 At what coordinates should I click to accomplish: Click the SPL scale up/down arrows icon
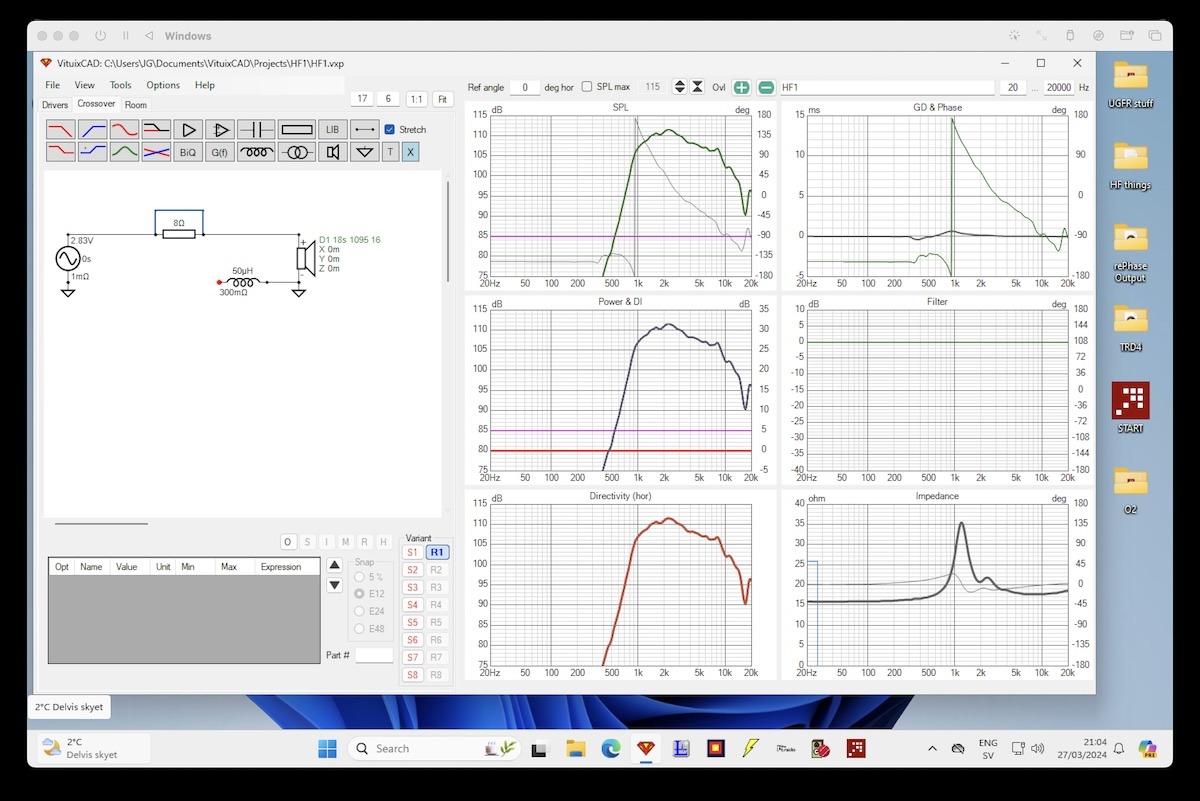680,87
